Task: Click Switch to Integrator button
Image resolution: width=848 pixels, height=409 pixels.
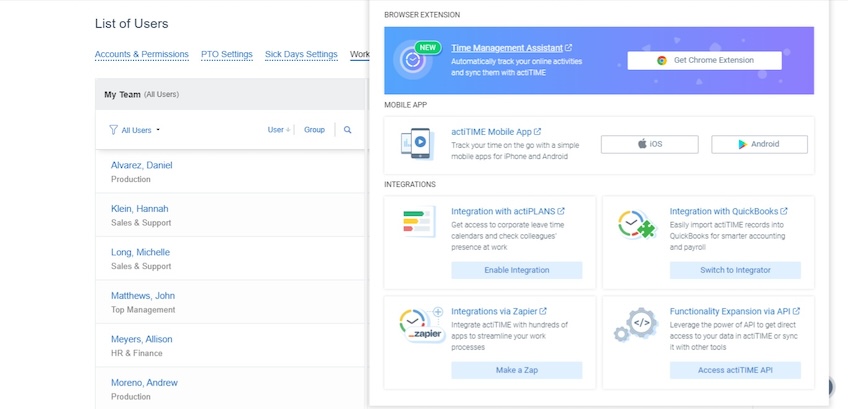Action: [x=735, y=270]
